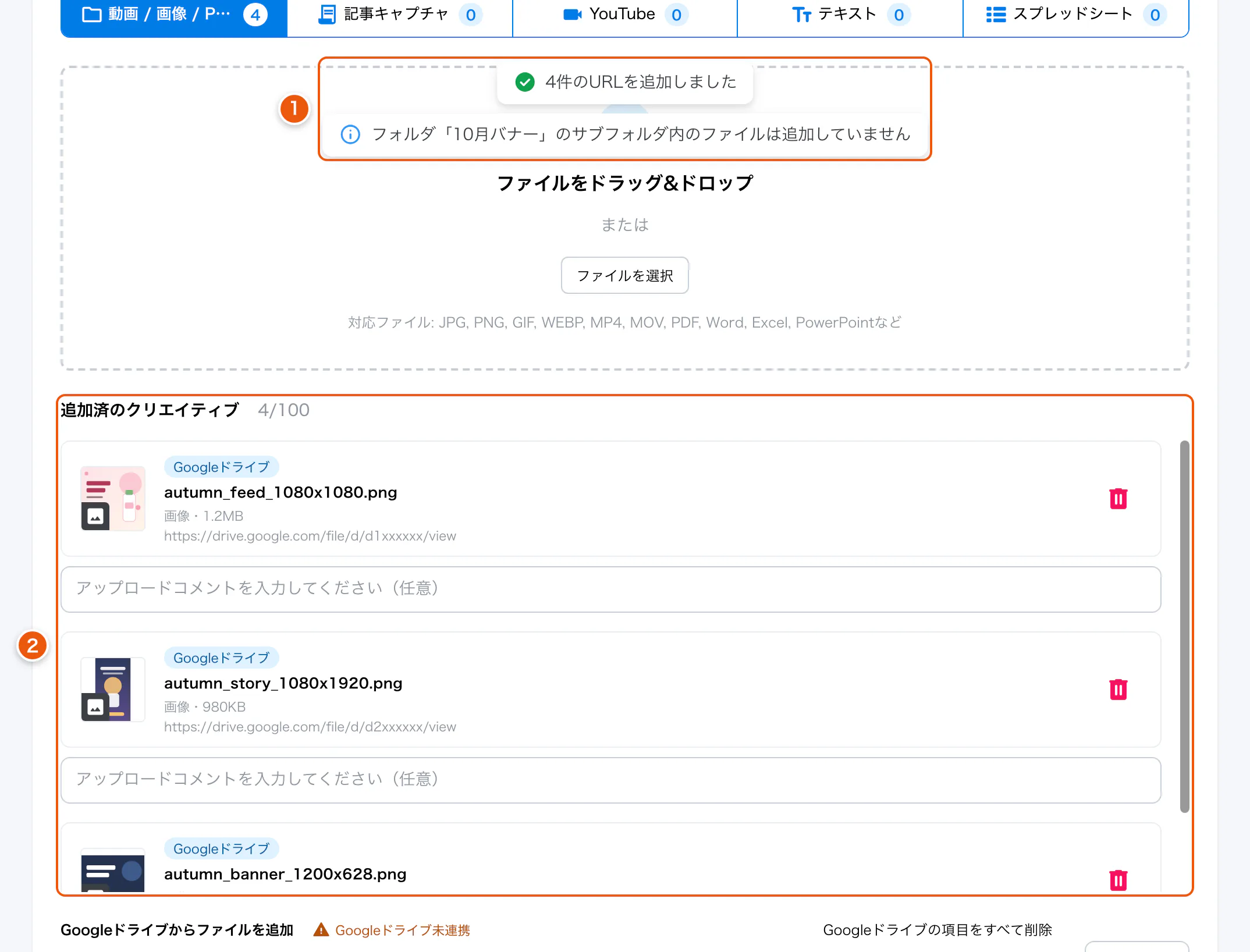Click the 画像・1.2MB file info
Image resolution: width=1250 pixels, height=952 pixels.
click(x=204, y=516)
